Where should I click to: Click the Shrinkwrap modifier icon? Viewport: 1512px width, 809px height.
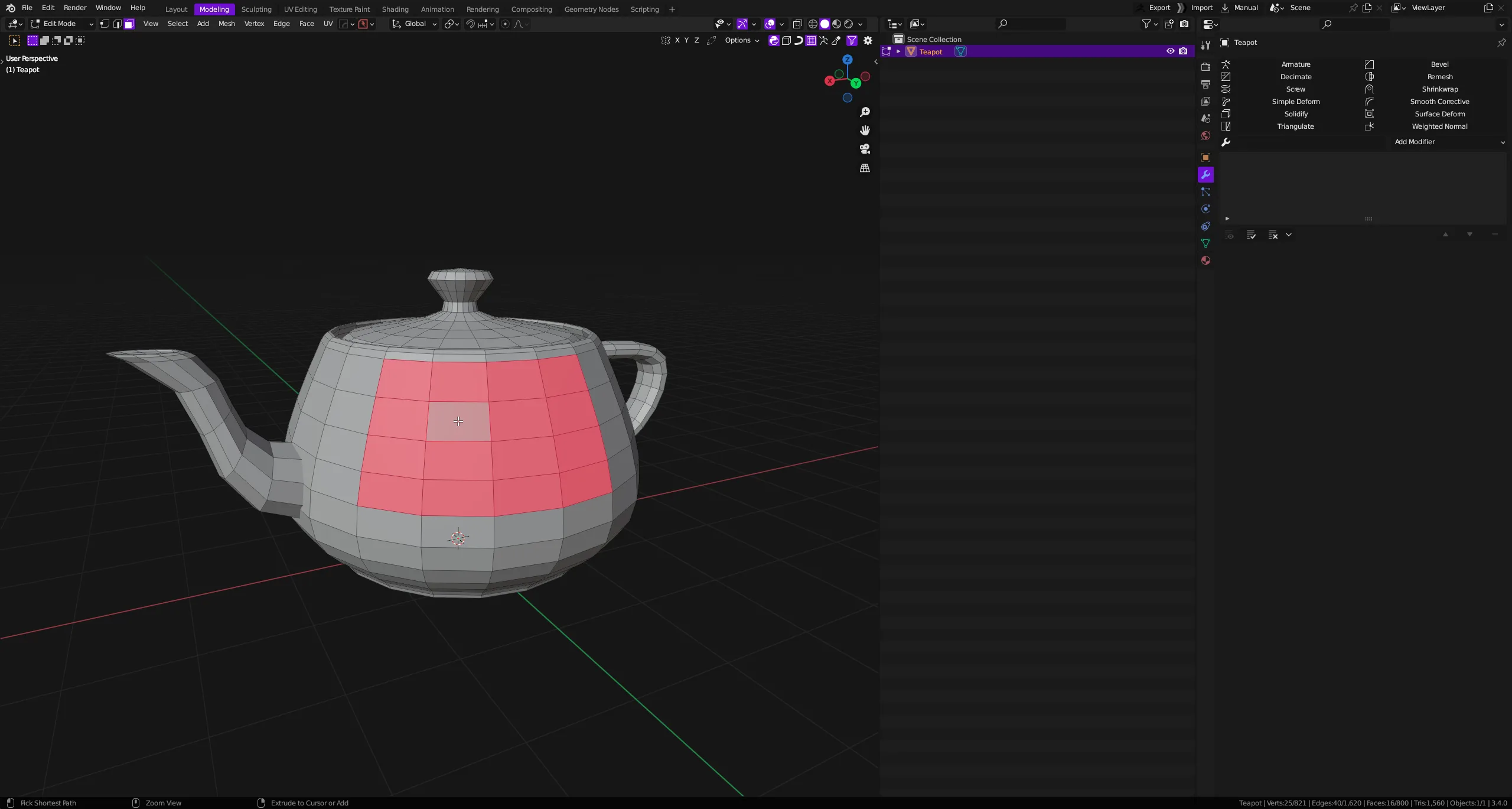1369,89
